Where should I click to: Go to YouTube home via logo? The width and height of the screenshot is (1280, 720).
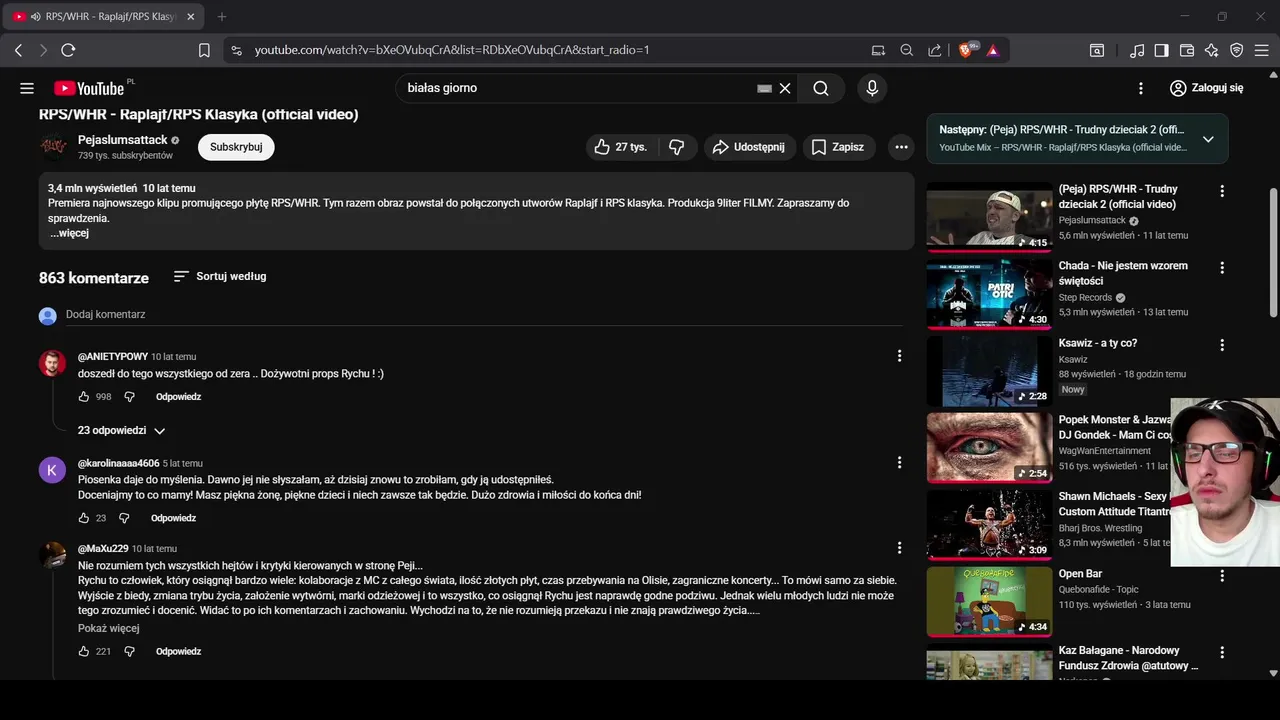click(x=89, y=88)
